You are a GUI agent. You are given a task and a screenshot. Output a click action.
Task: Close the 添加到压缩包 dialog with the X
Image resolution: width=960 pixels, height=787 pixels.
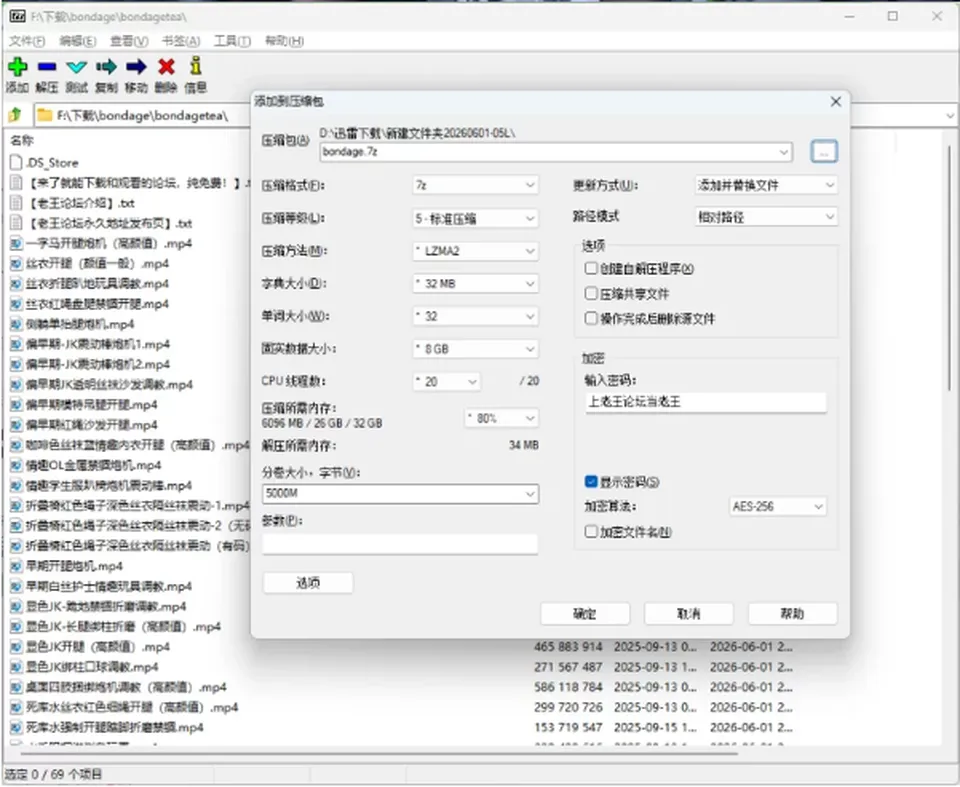pyautogui.click(x=836, y=102)
